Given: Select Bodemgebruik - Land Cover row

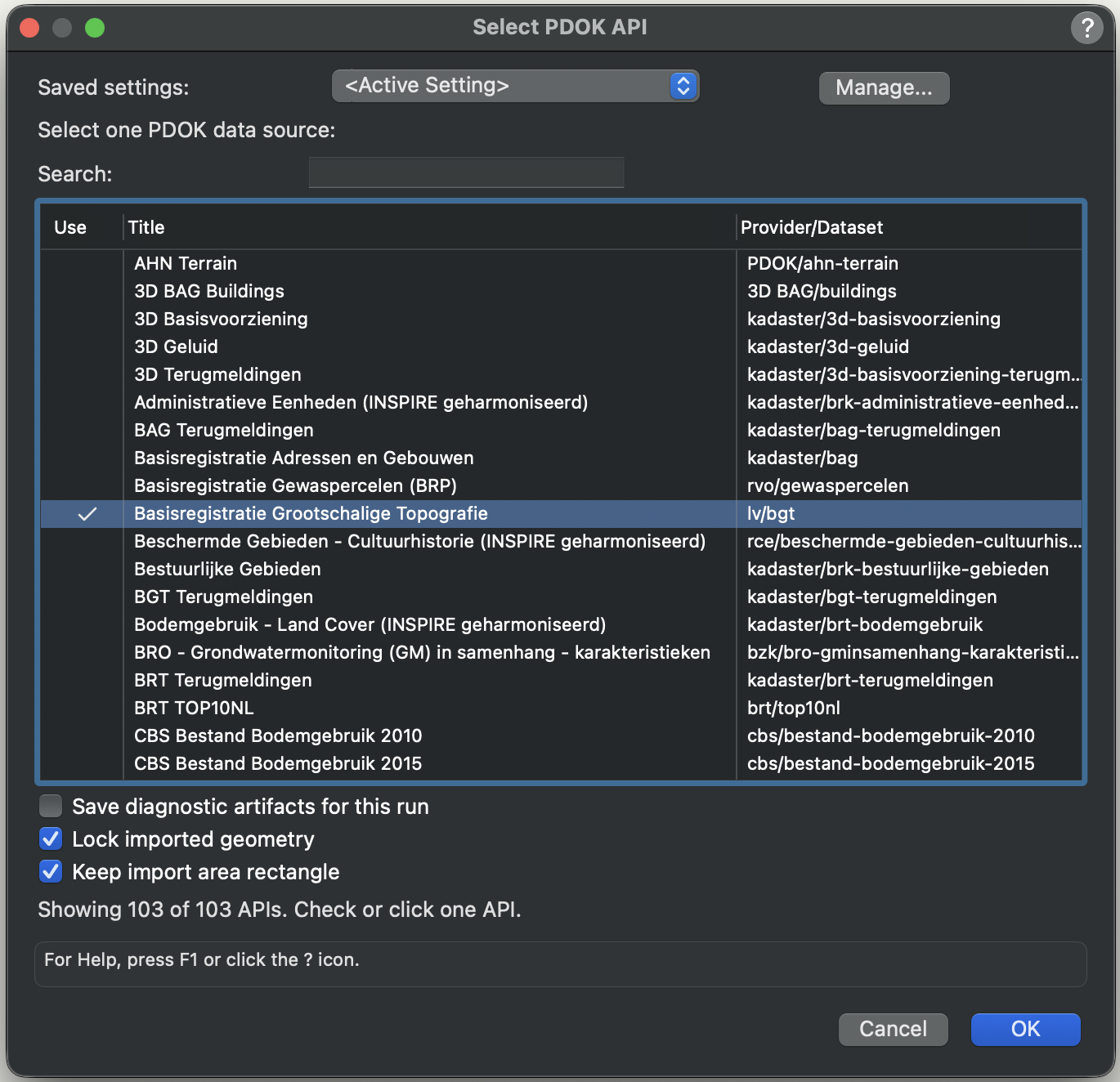Looking at the screenshot, I should pyautogui.click(x=561, y=624).
